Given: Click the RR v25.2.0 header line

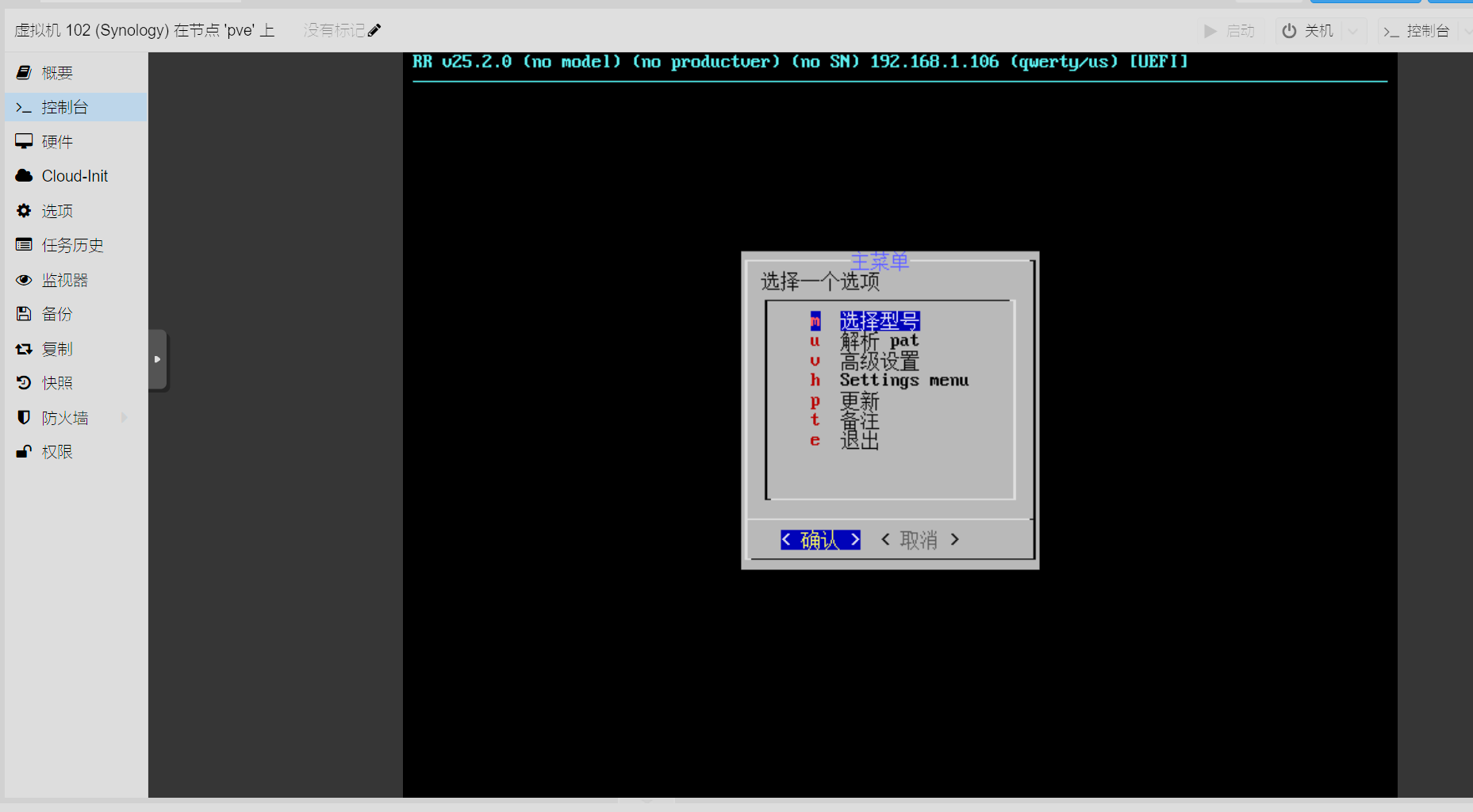Looking at the screenshot, I should point(800,62).
